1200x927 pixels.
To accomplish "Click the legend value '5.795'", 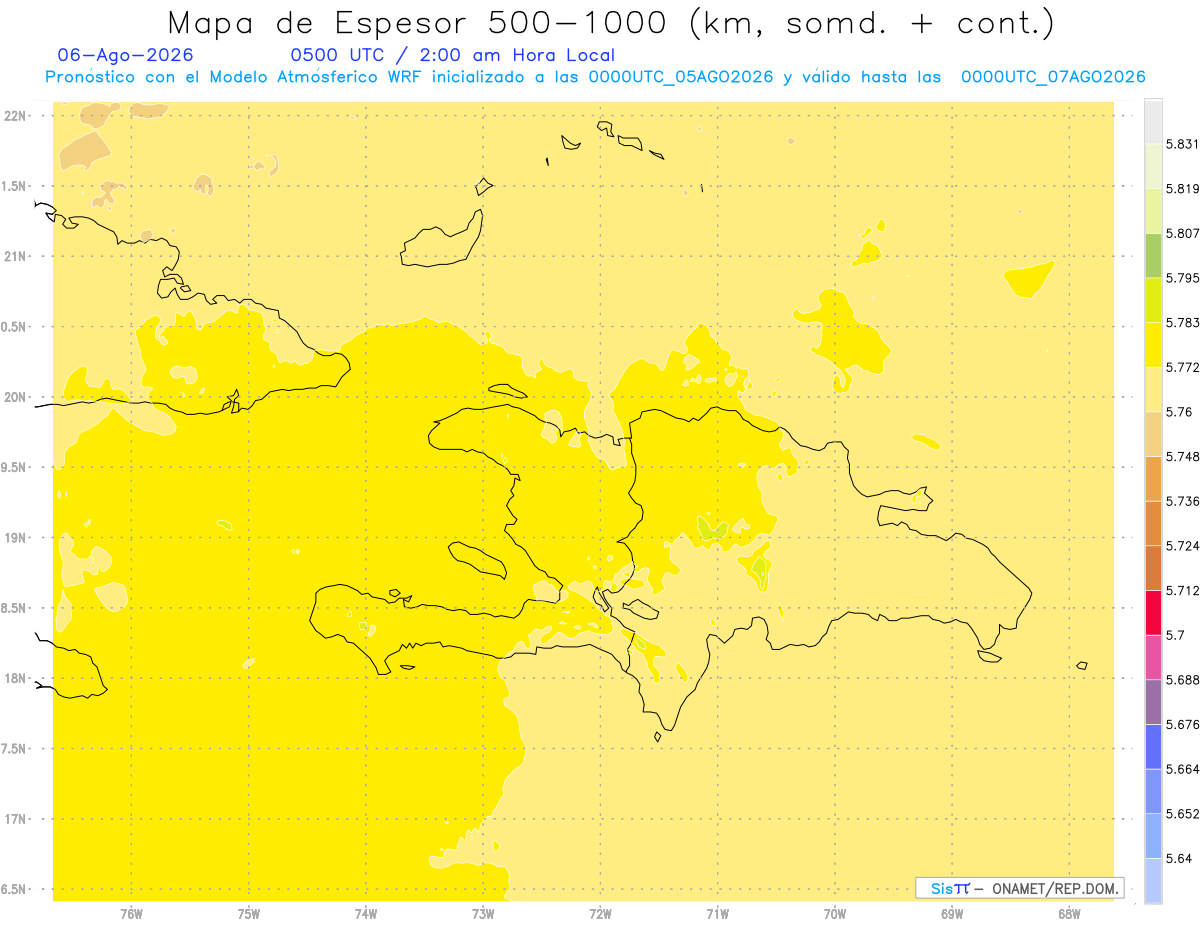I will pyautogui.click(x=1182, y=278).
